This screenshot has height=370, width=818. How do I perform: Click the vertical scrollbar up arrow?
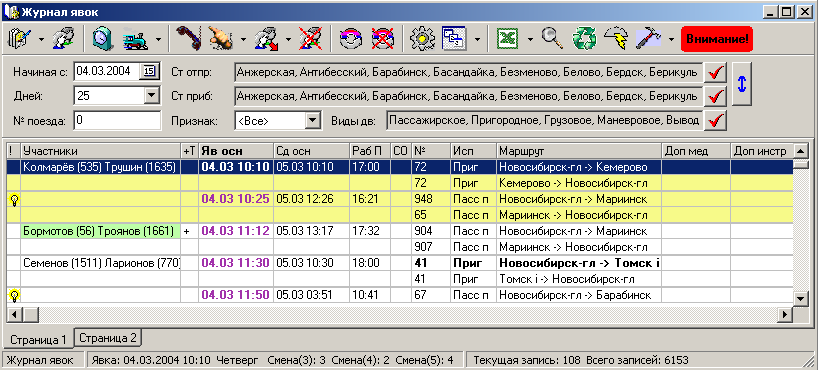point(801,151)
